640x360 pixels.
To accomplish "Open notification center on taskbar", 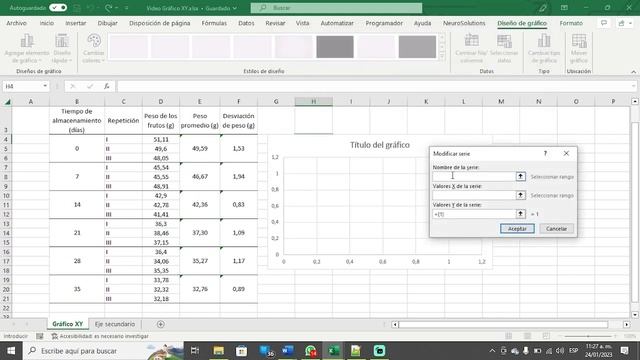I will 624,351.
